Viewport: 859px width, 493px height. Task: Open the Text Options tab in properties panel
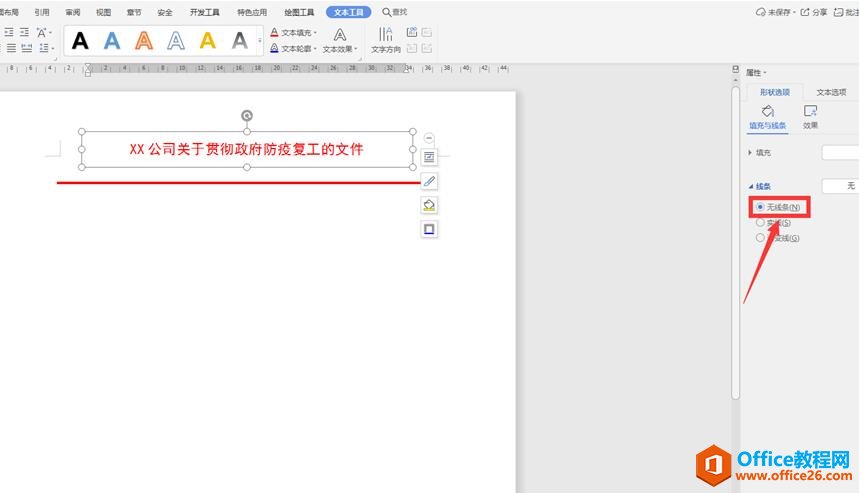coord(830,92)
